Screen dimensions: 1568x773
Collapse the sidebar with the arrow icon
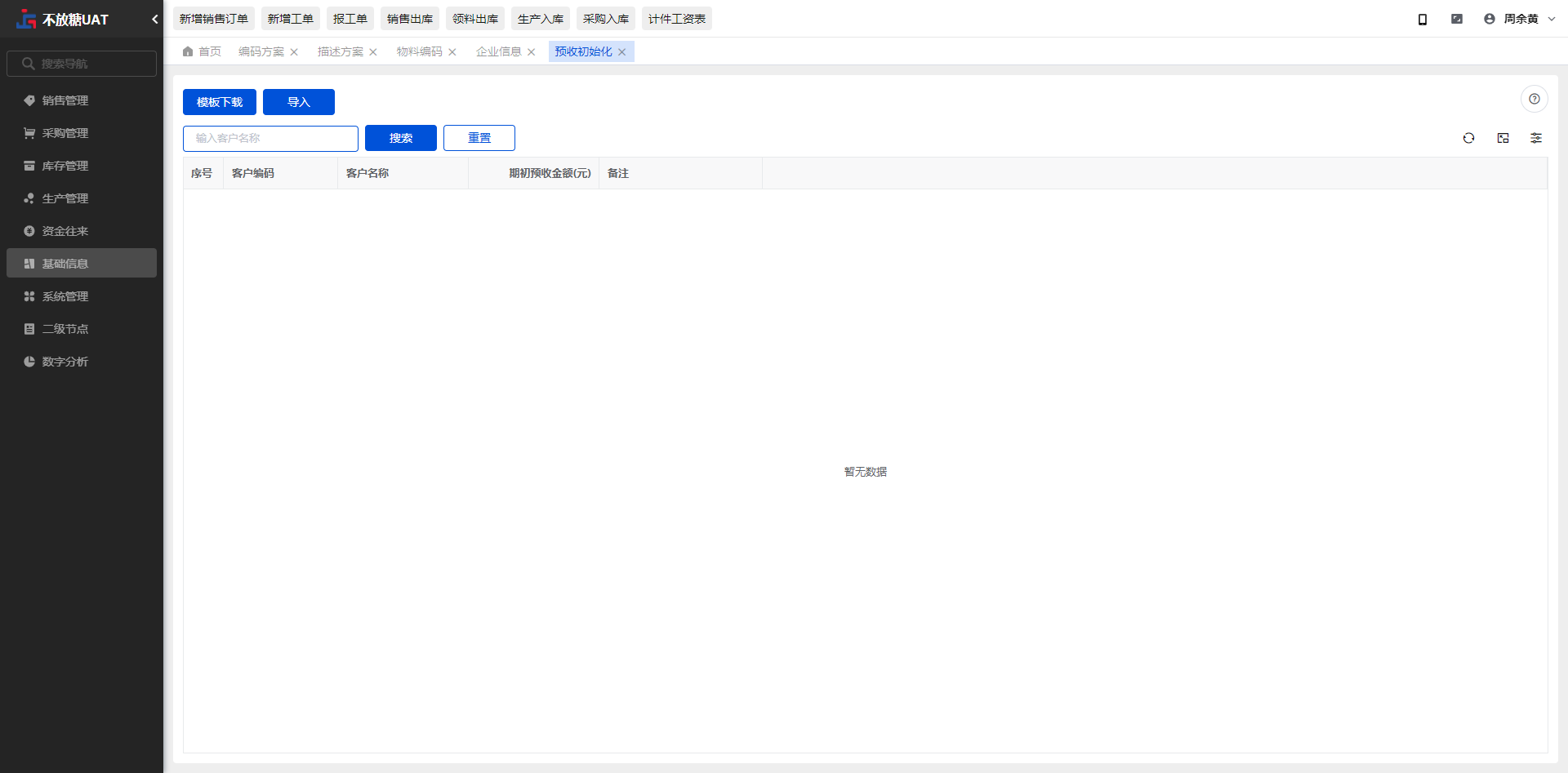[154, 19]
